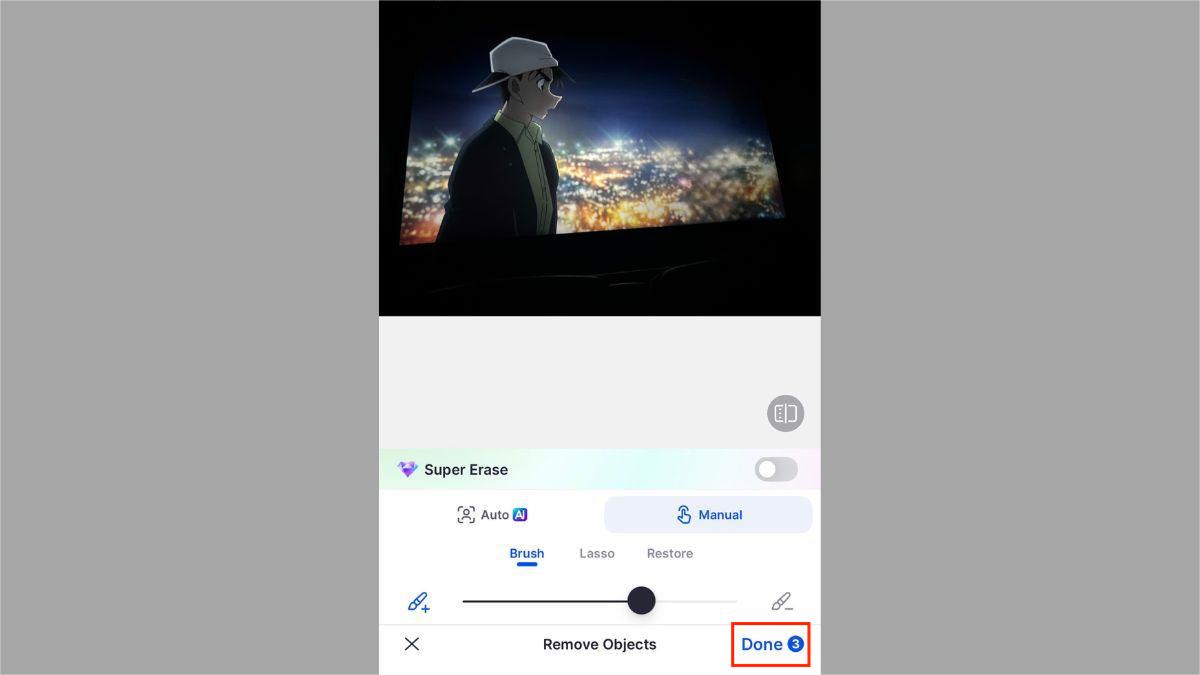Tap the Done button
This screenshot has height=675, width=1200.
tap(772, 644)
